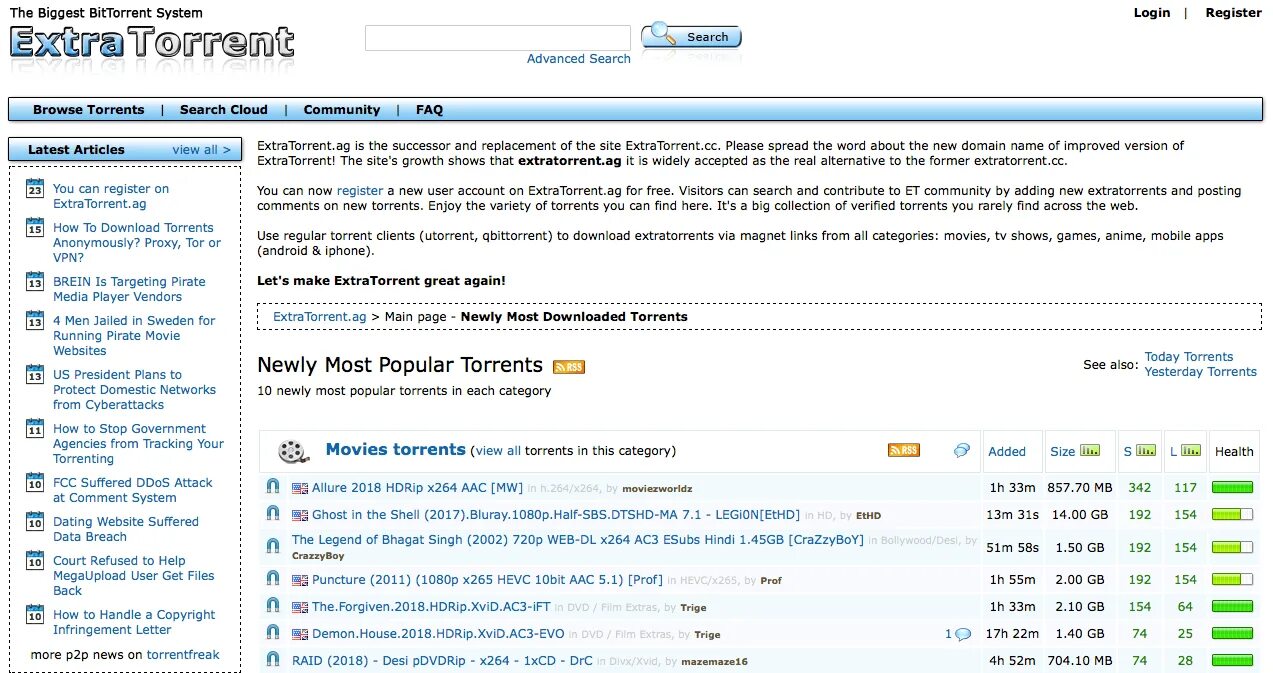The height and width of the screenshot is (673, 1273).
Task: Click magnet icon for Allure 2018 HDRip
Action: click(273, 487)
